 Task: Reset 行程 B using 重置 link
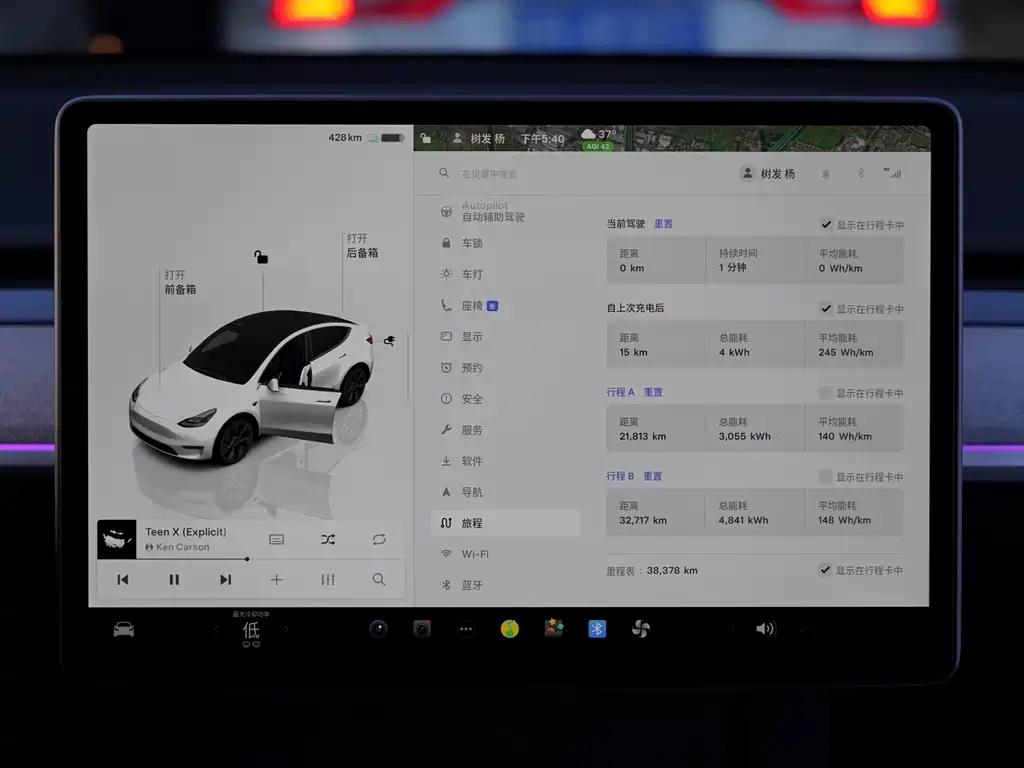652,476
